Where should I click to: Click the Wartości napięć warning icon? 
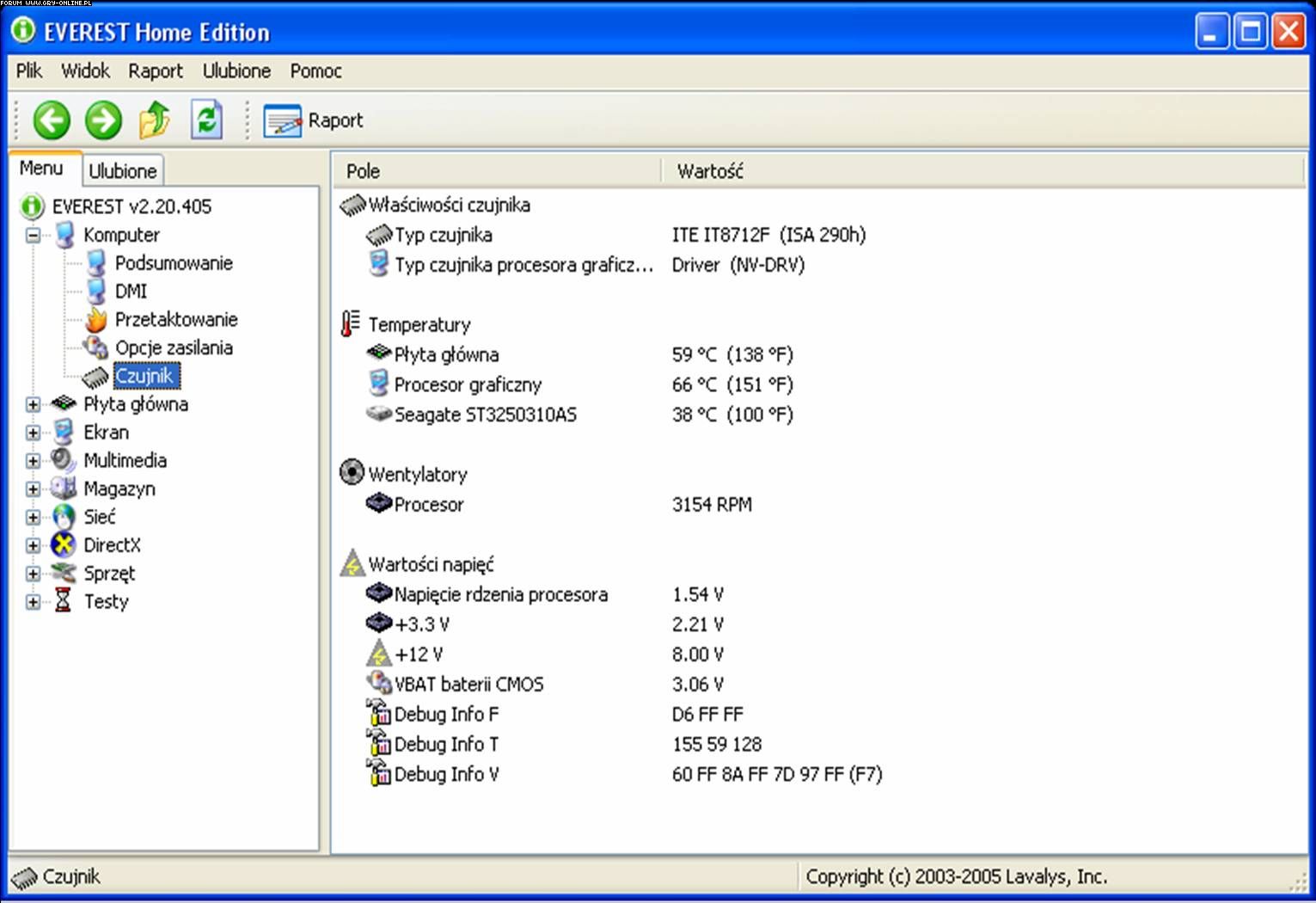[352, 563]
